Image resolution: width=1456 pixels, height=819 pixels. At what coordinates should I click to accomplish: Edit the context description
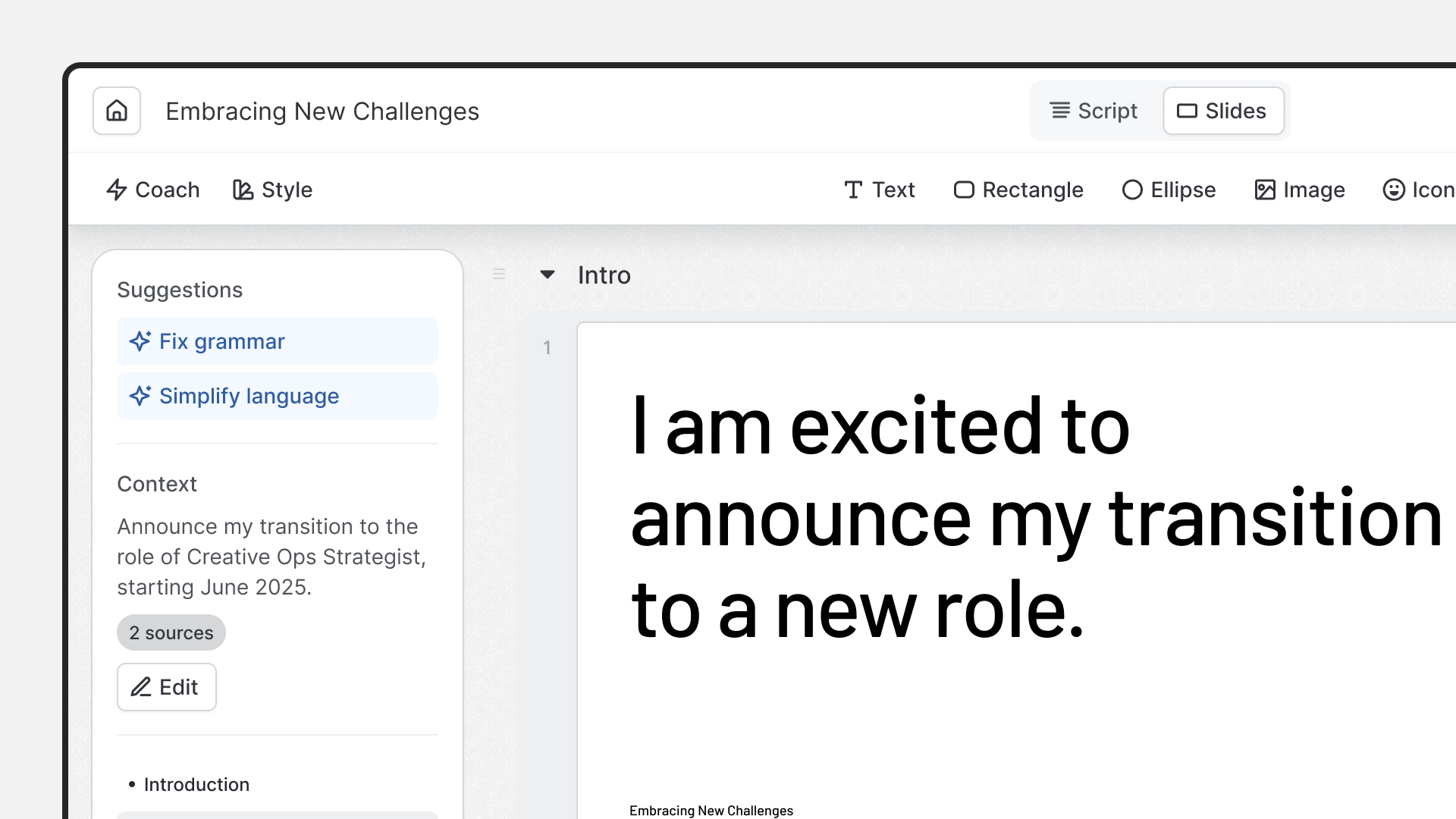point(167,687)
